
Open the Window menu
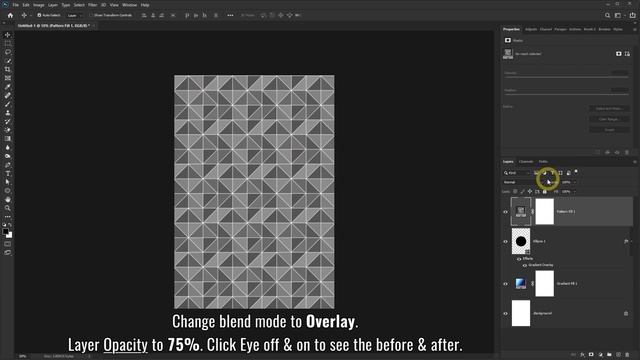[129, 5]
